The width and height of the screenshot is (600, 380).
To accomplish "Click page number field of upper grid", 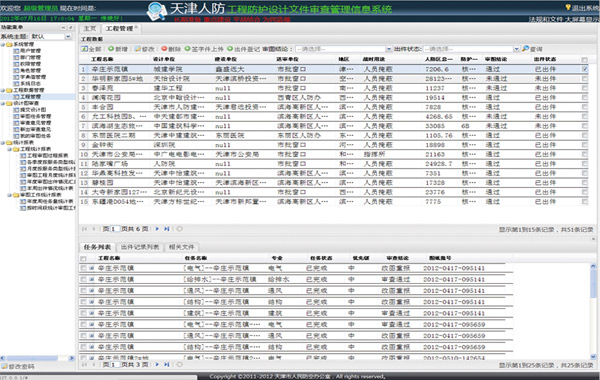I will 114,229.
